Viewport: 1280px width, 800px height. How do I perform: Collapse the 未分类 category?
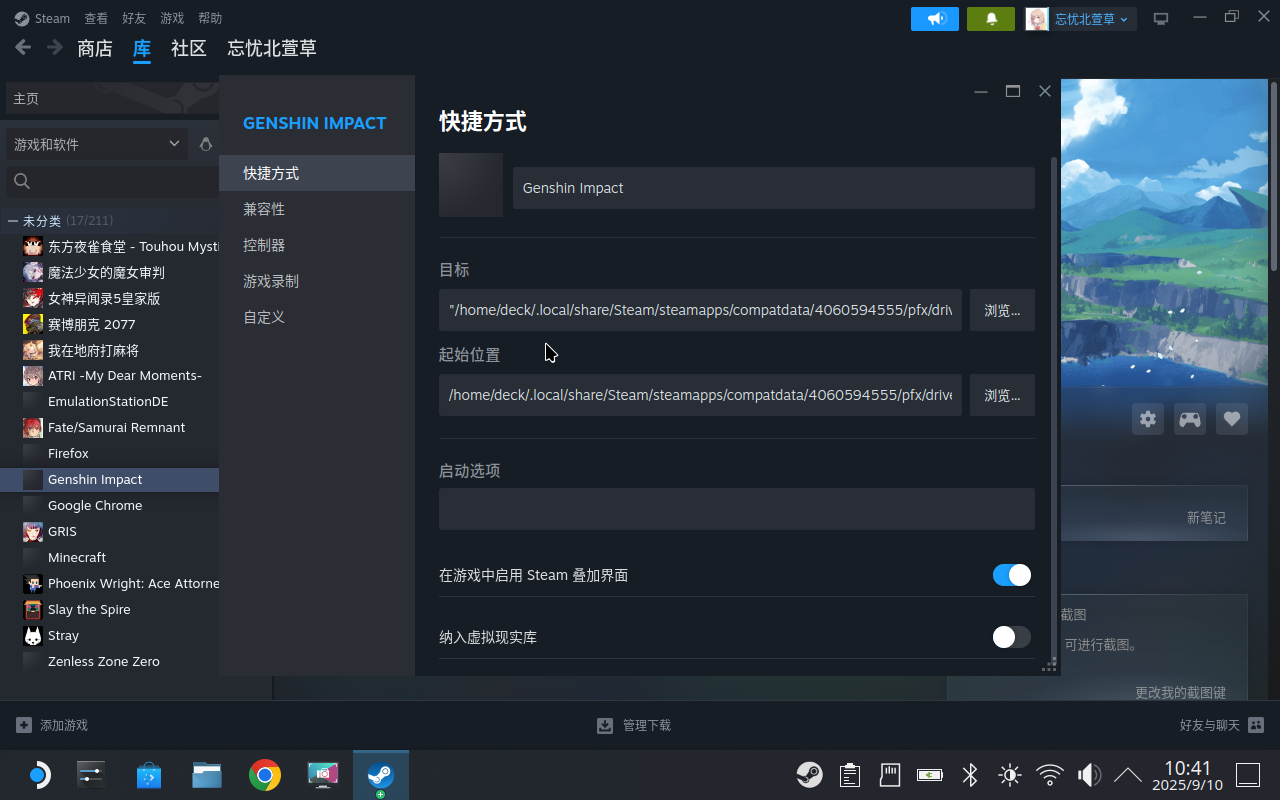coord(13,220)
